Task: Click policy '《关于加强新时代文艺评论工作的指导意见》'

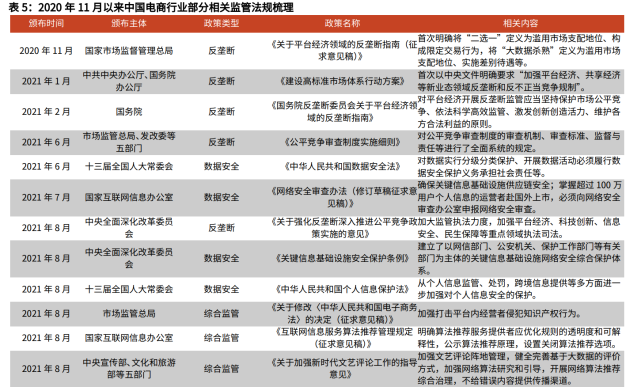Action: tap(343, 369)
